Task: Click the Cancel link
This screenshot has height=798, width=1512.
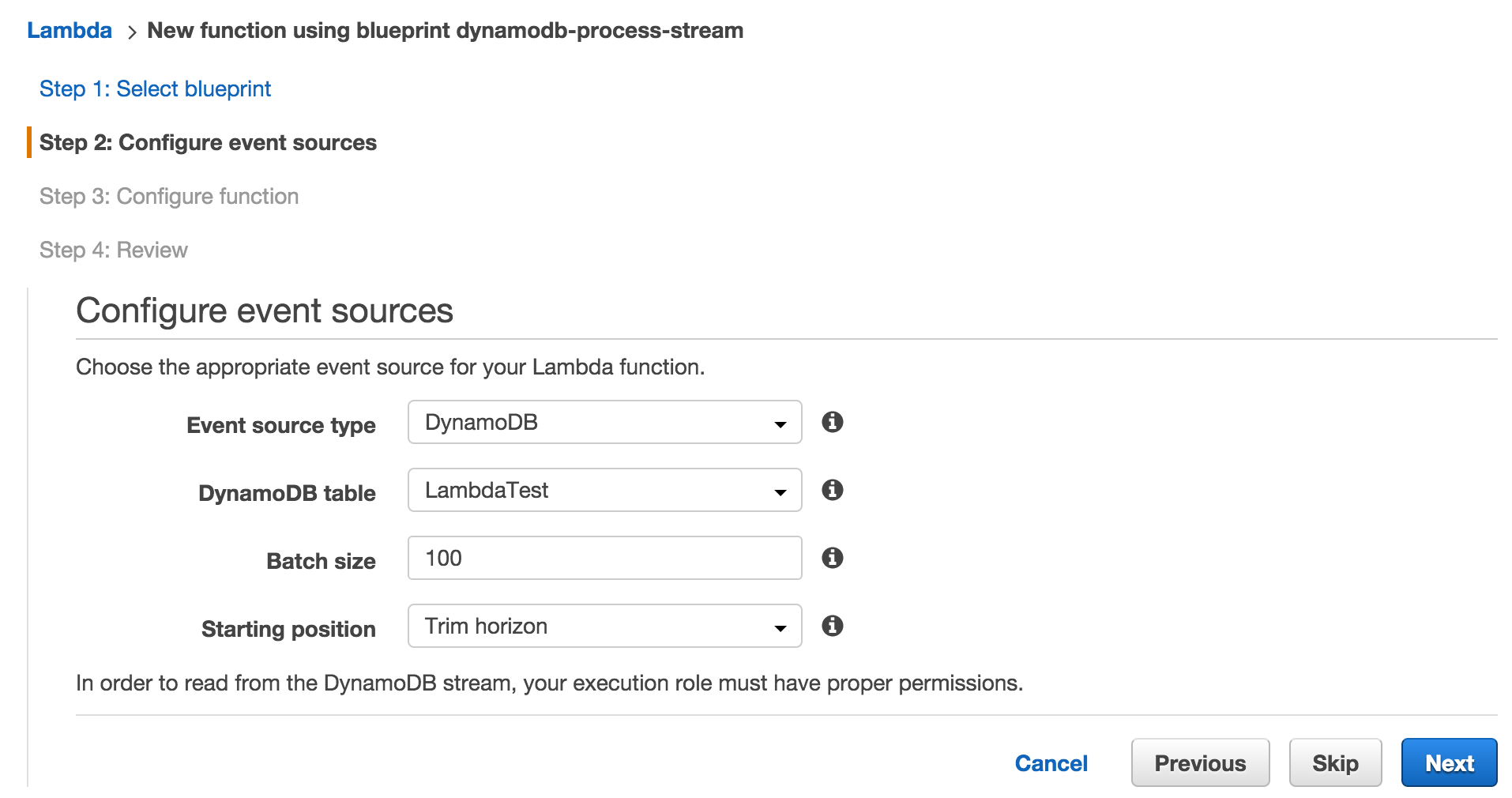Action: 1051,762
